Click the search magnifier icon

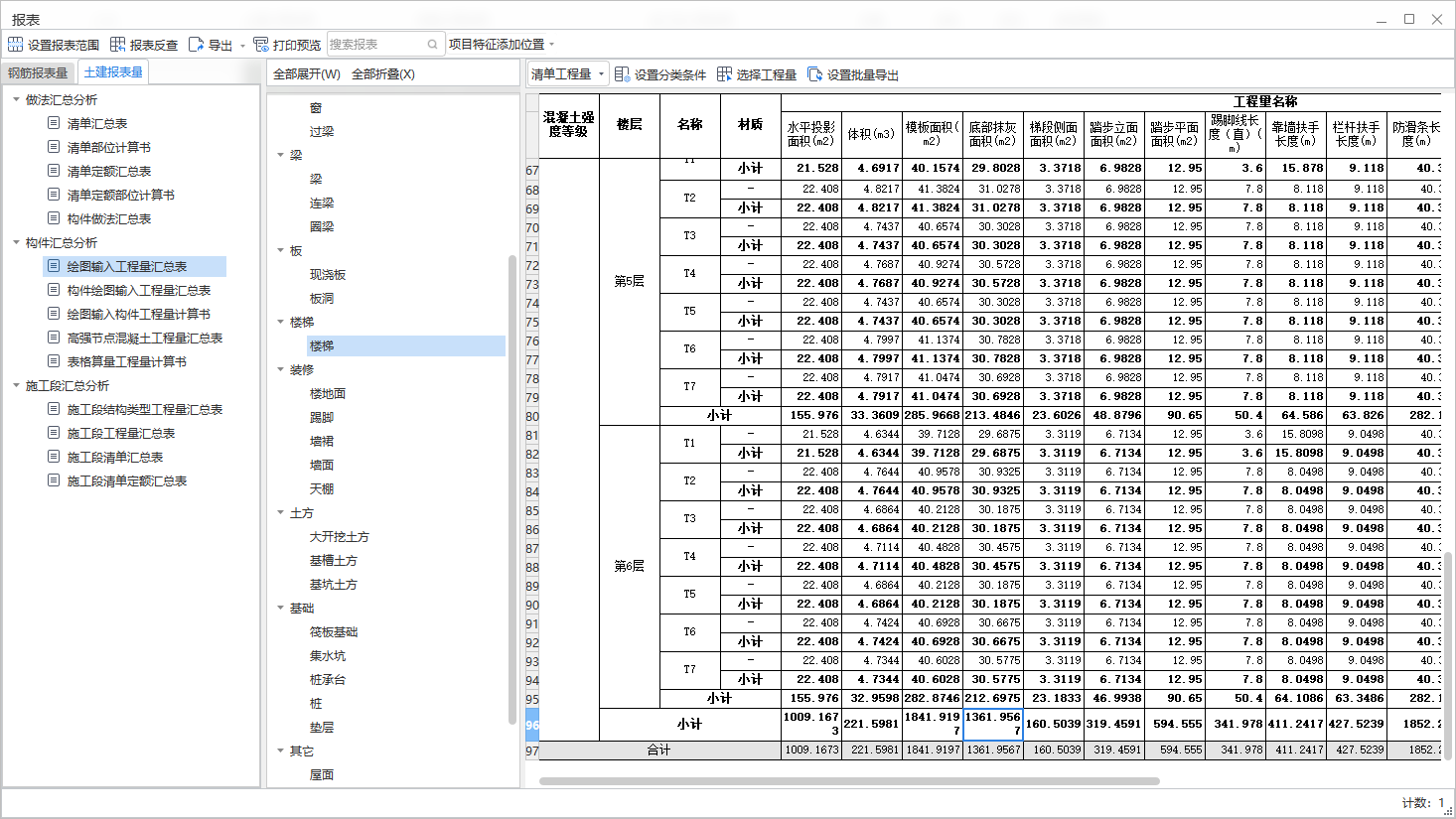pyautogui.click(x=433, y=45)
